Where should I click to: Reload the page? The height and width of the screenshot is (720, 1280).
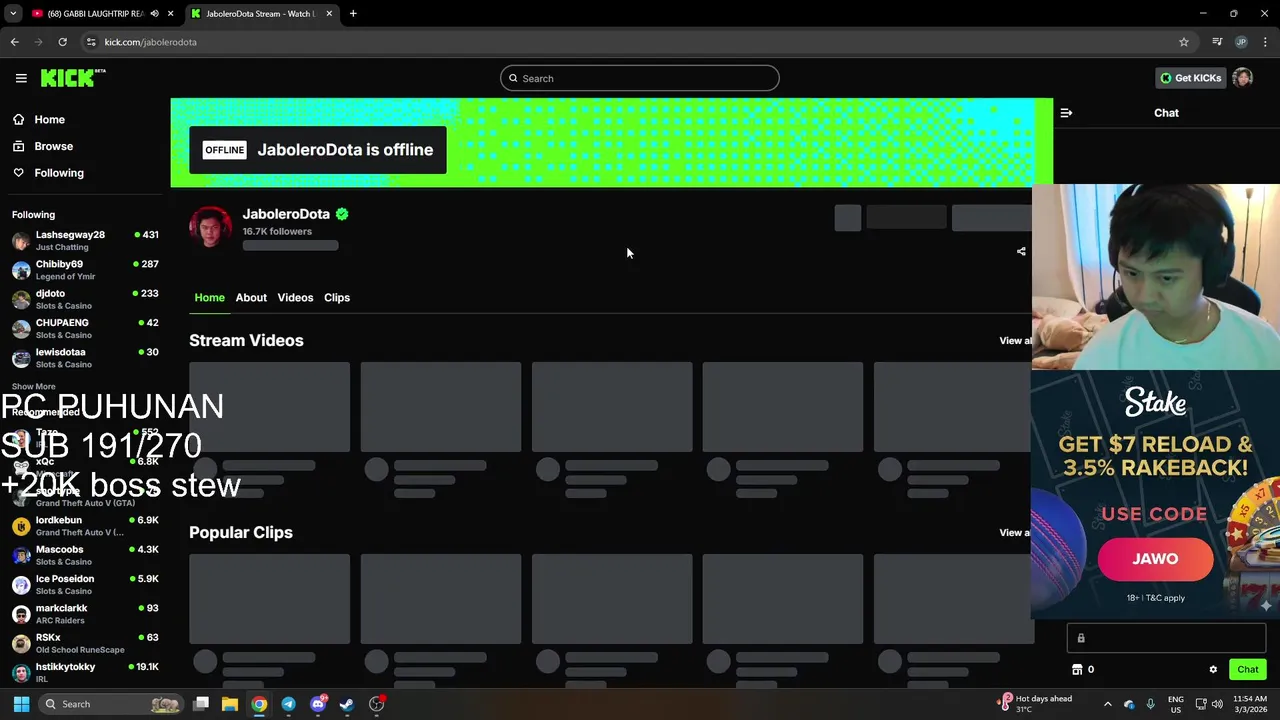[62, 42]
